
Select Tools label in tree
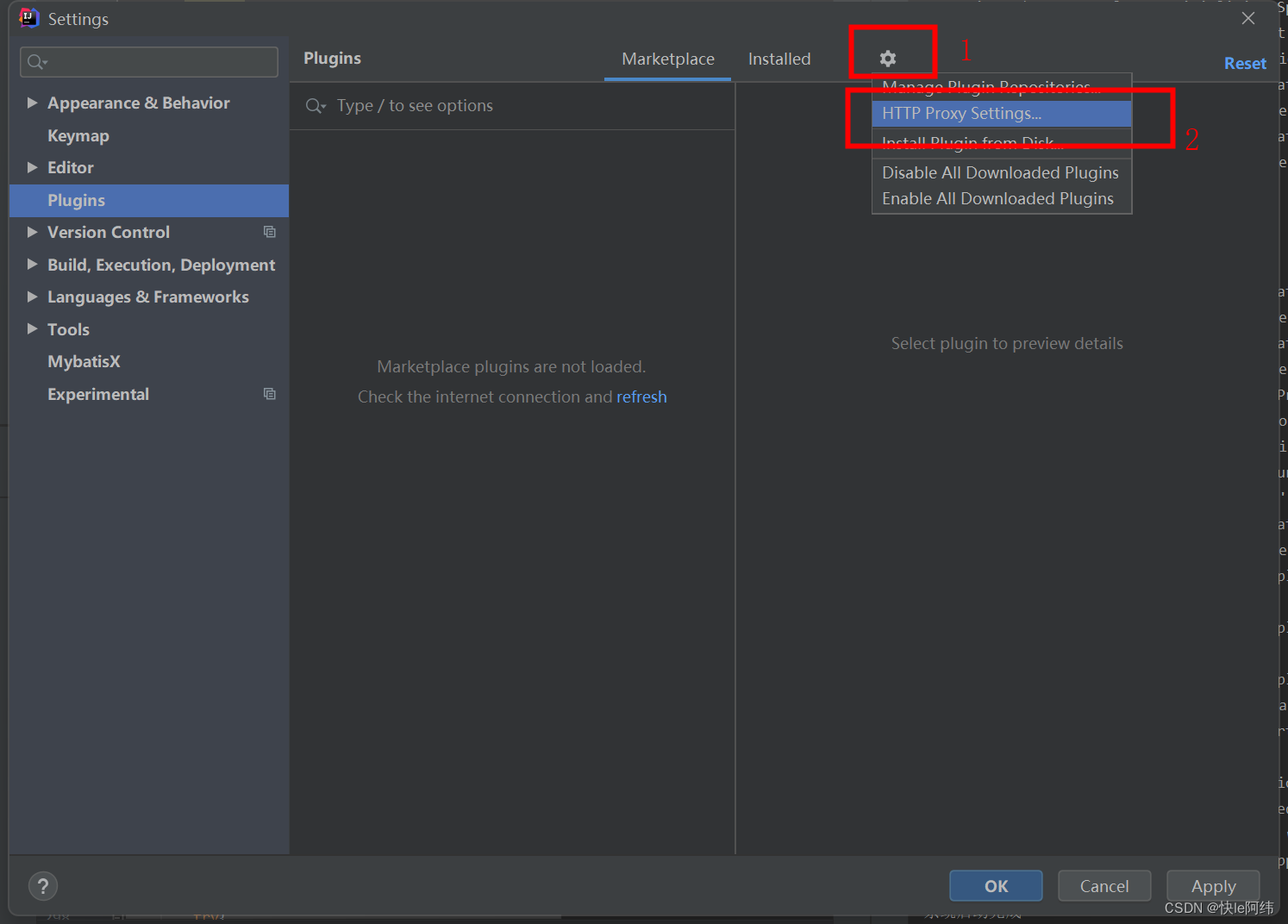[68, 329]
